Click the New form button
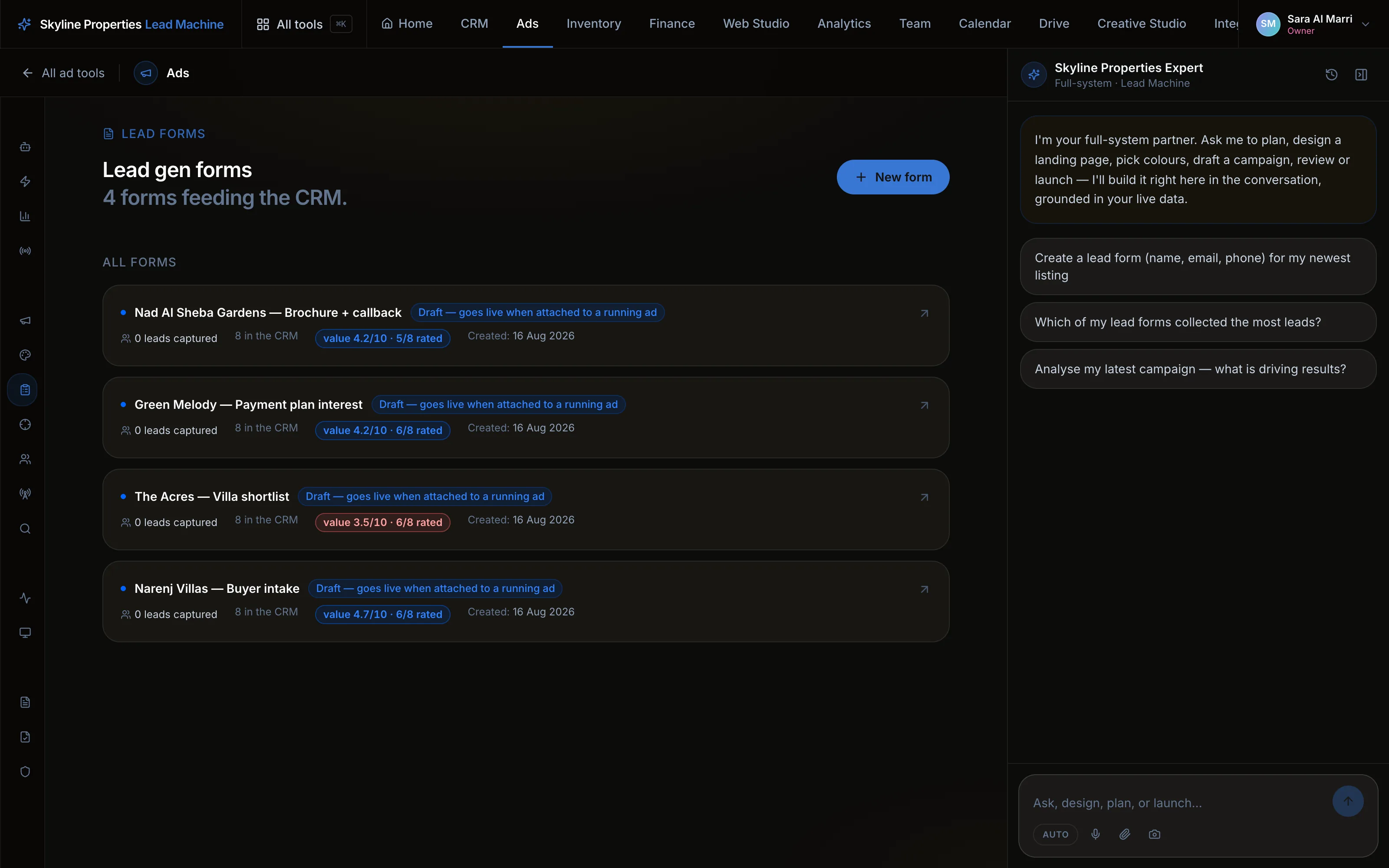The width and height of the screenshot is (1389, 868). point(892,177)
